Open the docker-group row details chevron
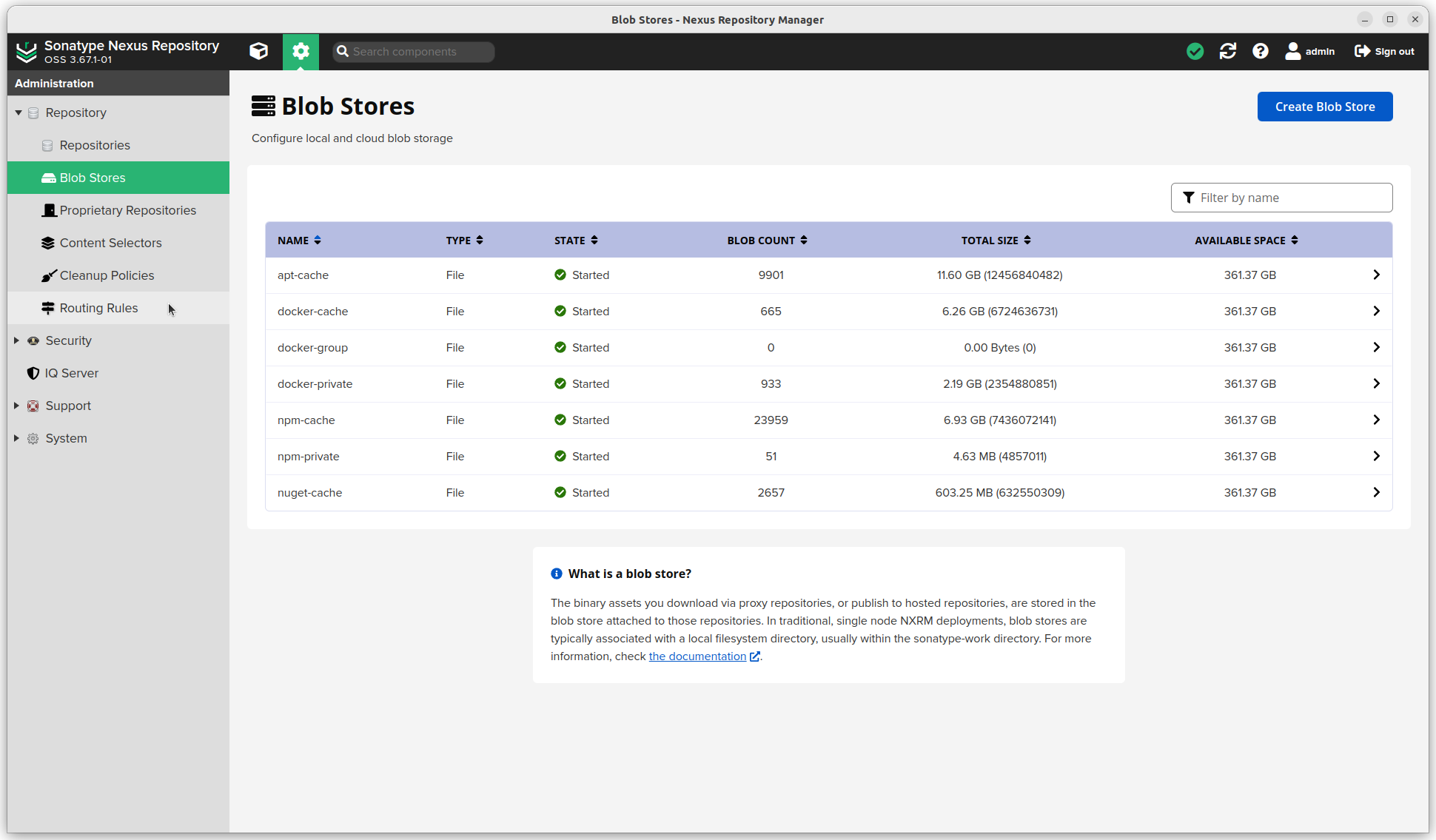The height and width of the screenshot is (840, 1436). coord(1376,347)
